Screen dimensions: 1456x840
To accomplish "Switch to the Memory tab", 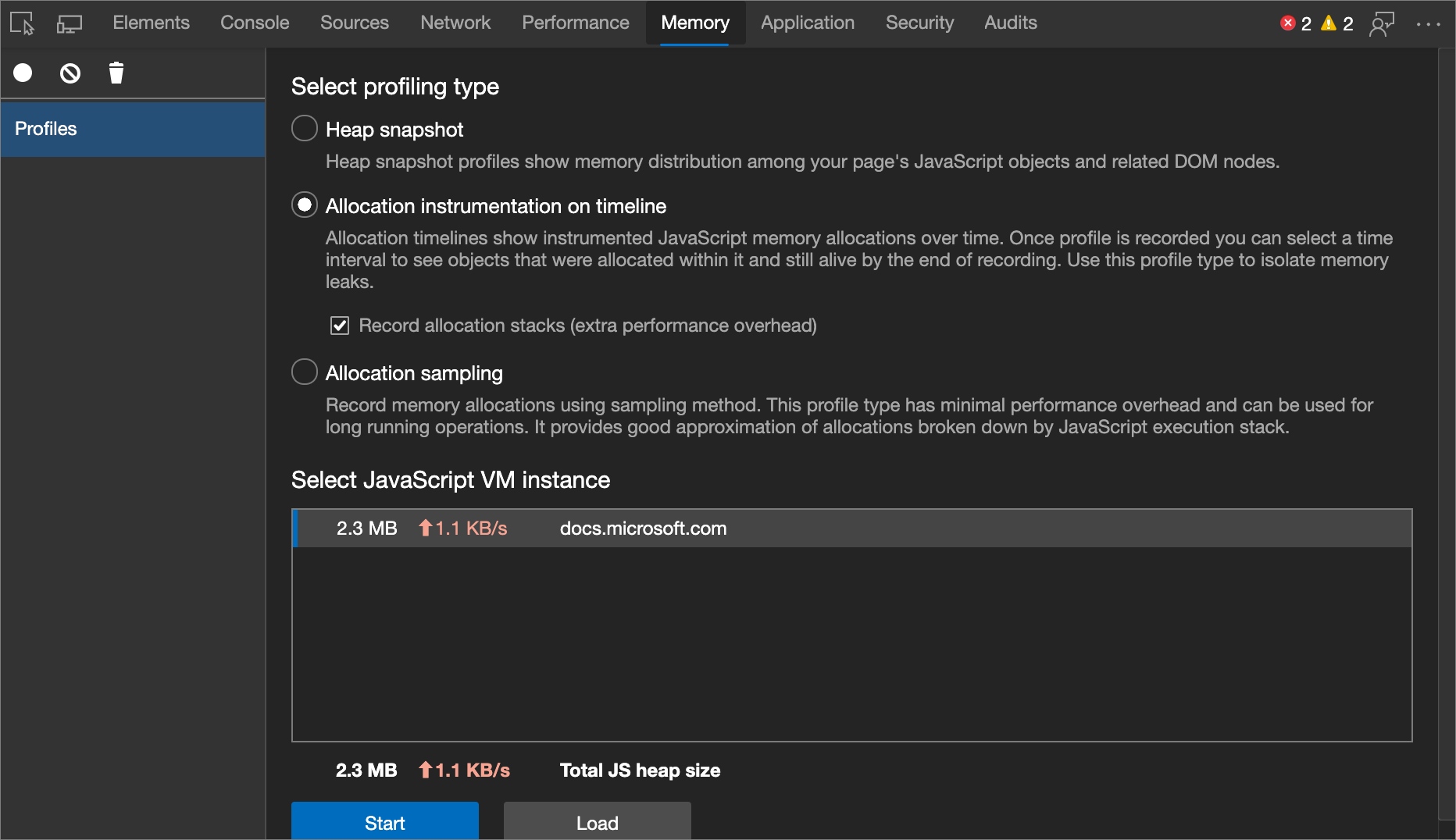I will (x=694, y=23).
